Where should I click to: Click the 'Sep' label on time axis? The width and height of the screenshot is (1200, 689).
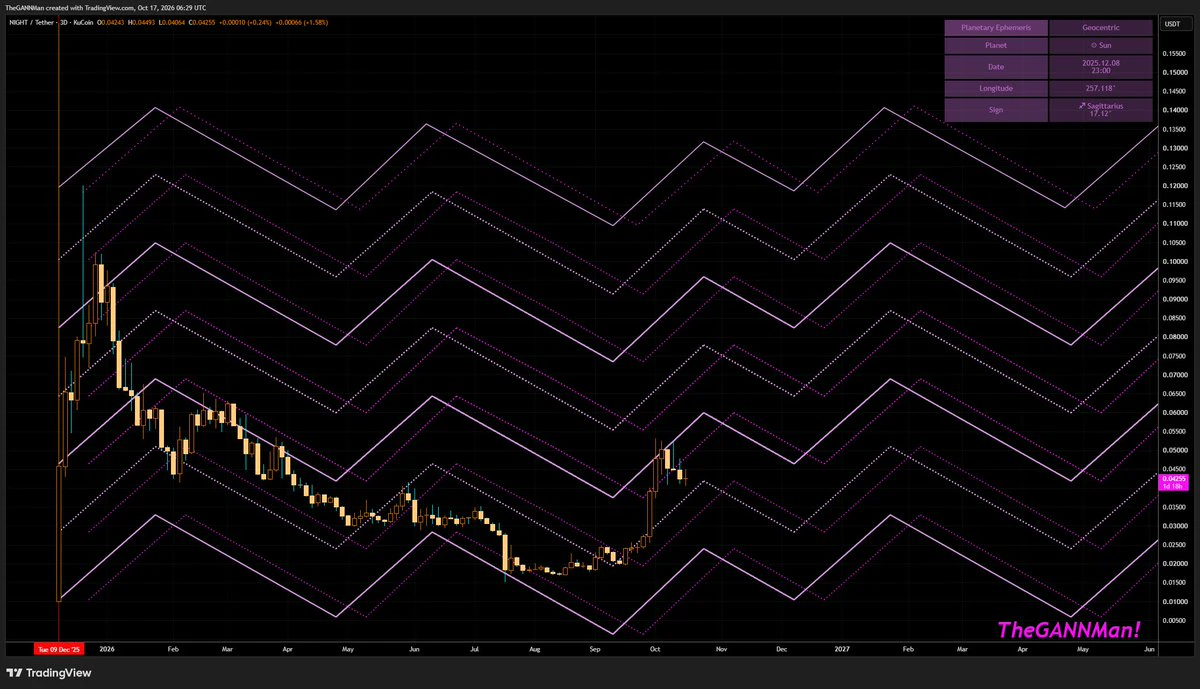tap(595, 649)
